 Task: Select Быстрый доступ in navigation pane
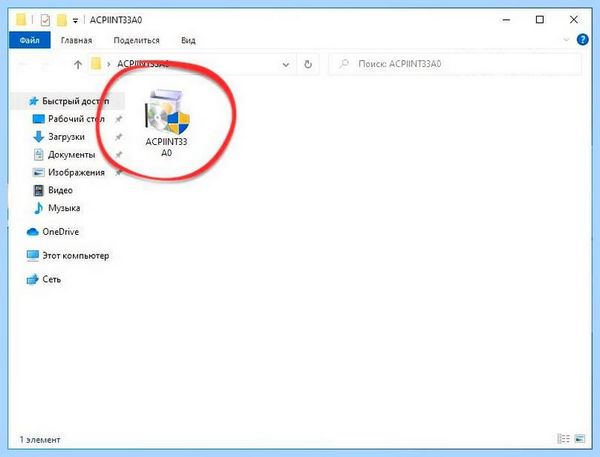point(69,101)
